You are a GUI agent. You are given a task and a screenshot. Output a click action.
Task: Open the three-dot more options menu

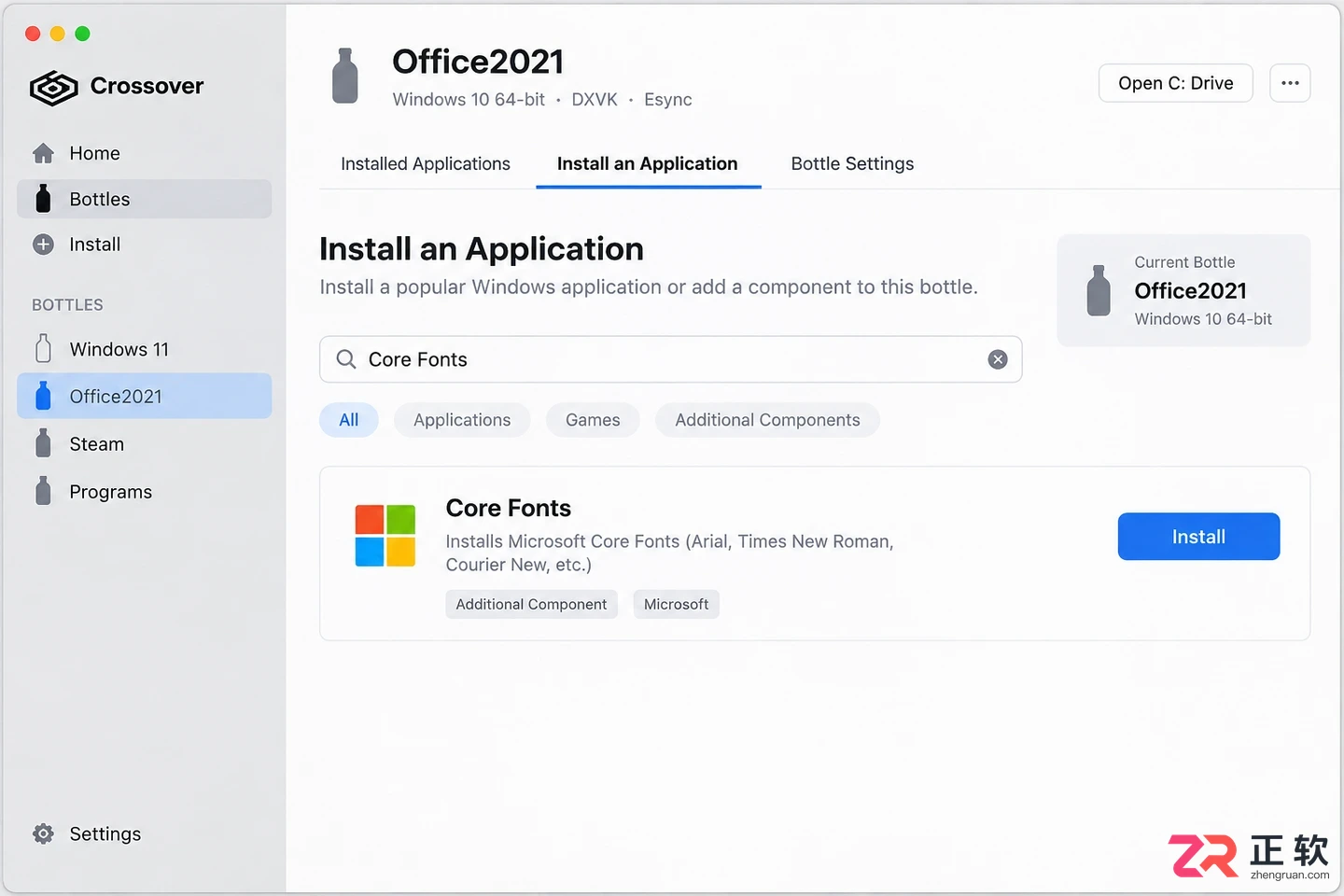(x=1290, y=83)
